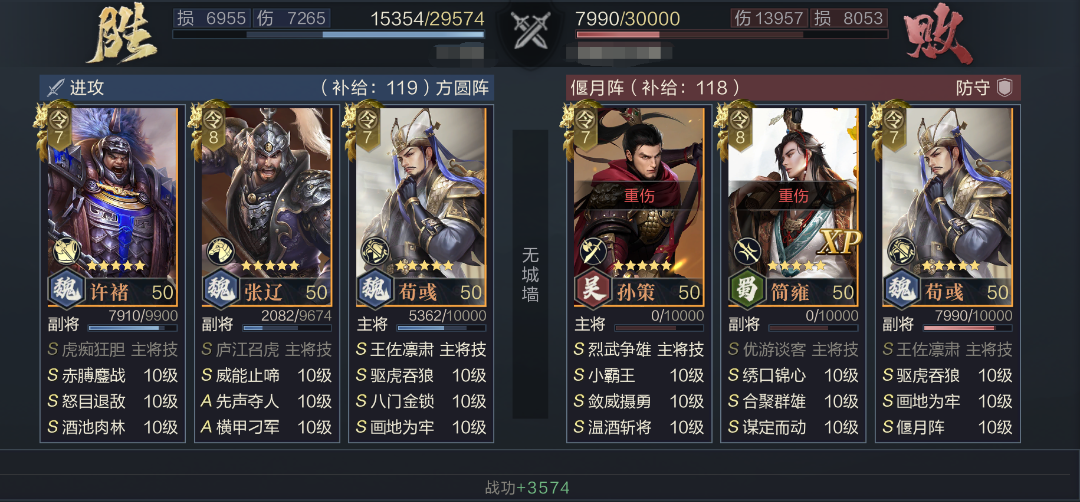Click the attack sword icon beside 进攻
Viewport: 1080px width, 502px height.
click(x=54, y=88)
